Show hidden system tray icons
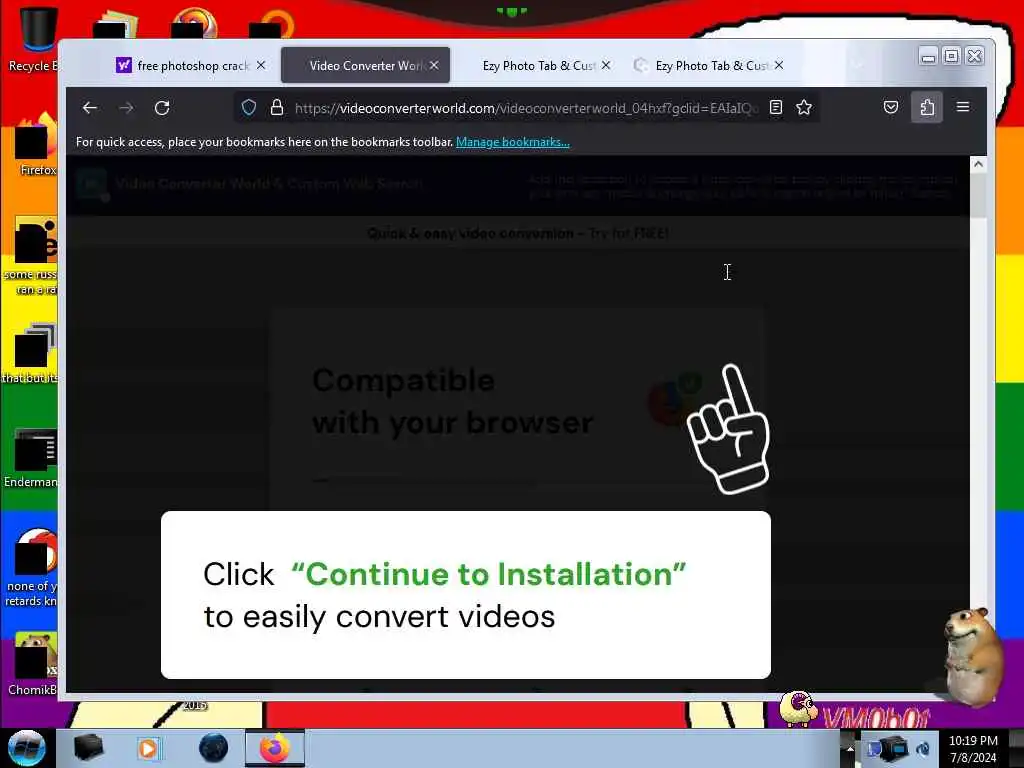 pos(850,748)
